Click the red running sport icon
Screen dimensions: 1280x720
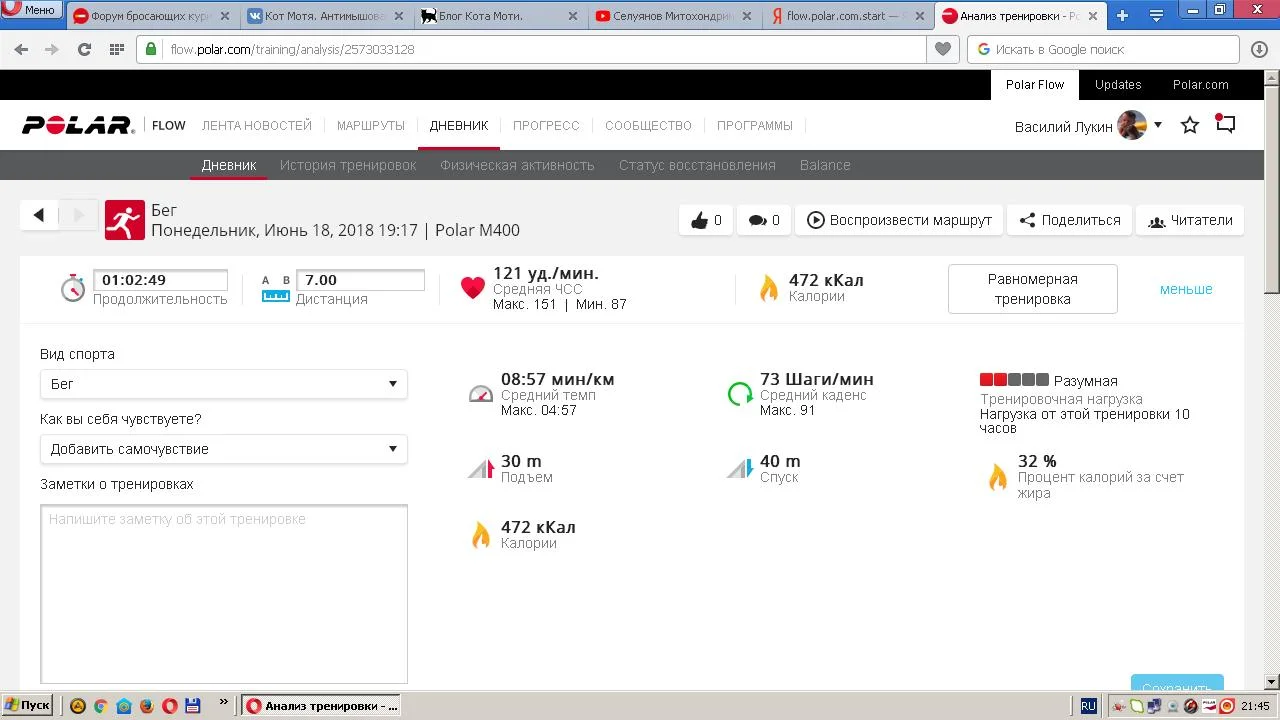tap(124, 220)
